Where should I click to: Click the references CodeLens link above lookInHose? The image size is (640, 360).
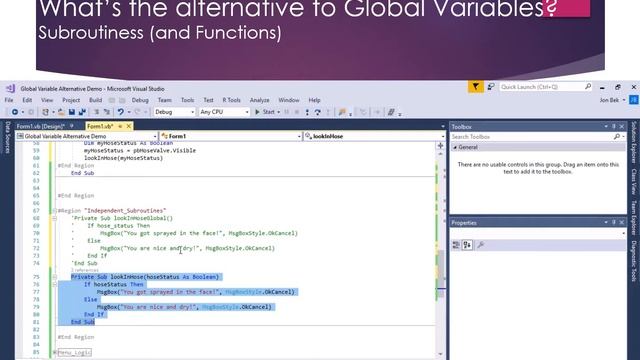pos(85,270)
